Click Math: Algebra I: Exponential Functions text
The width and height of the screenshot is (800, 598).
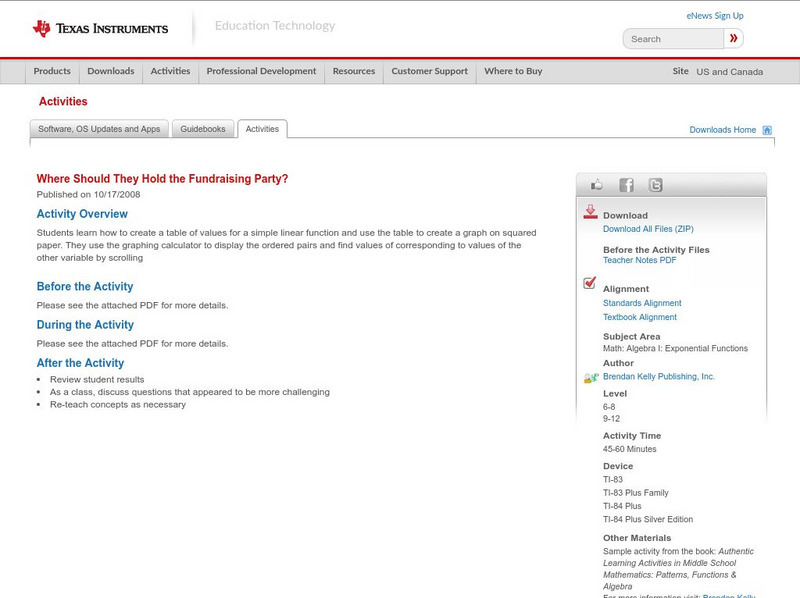point(675,348)
